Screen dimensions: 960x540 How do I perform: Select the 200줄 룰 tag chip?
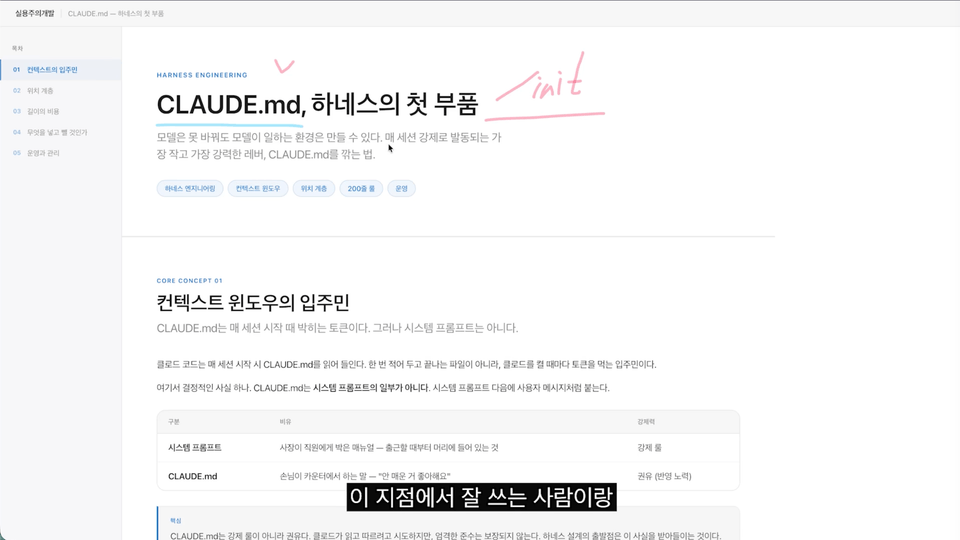tap(361, 189)
